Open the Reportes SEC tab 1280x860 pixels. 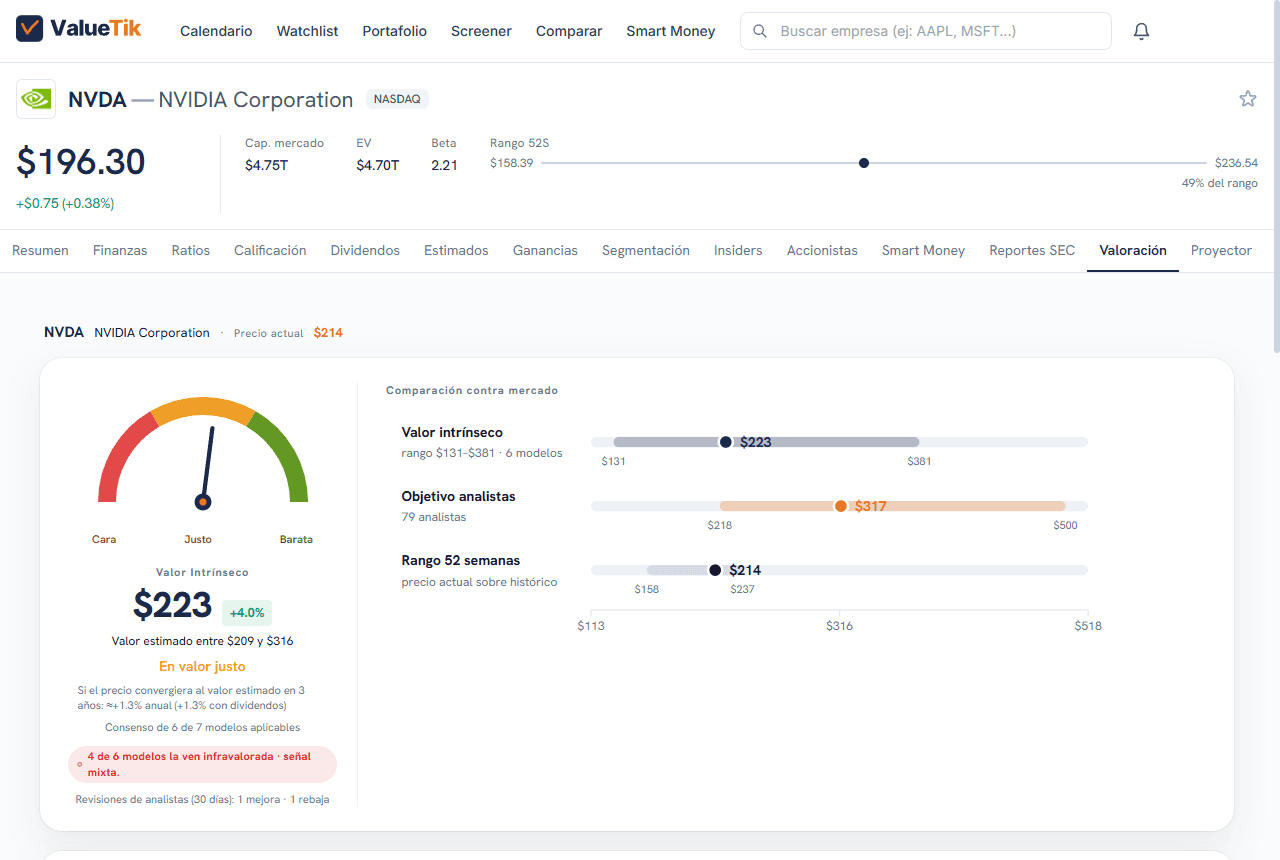[x=1032, y=251]
